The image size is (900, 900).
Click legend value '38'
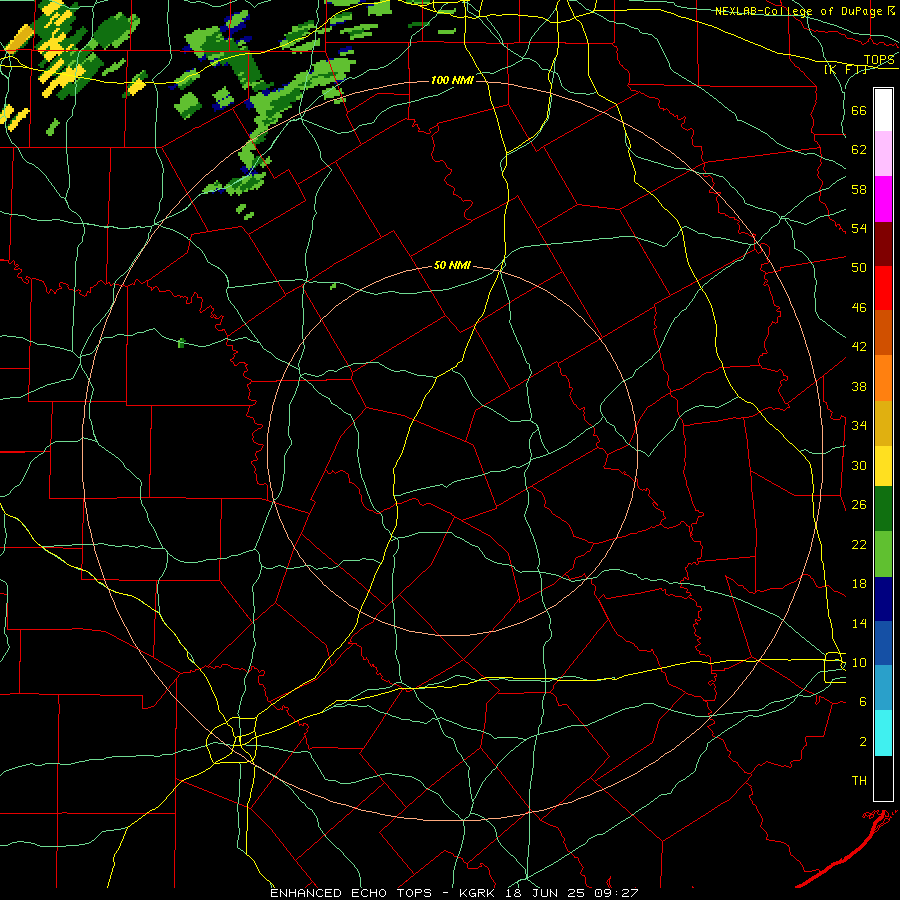(859, 386)
